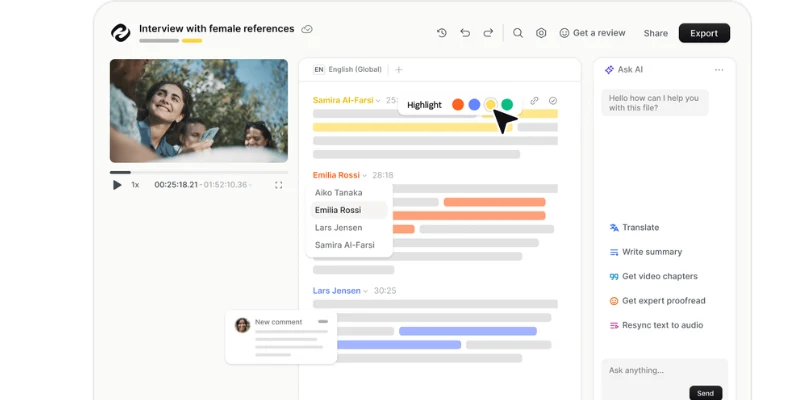Mark Samira's paragraph as checked
Image resolution: width=800 pixels, height=400 pixels.
[x=553, y=101]
